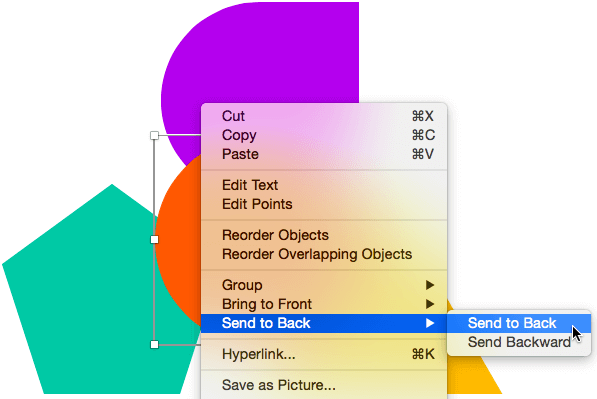Choose Send Backward in the submenu
The width and height of the screenshot is (597, 399).
(x=519, y=342)
